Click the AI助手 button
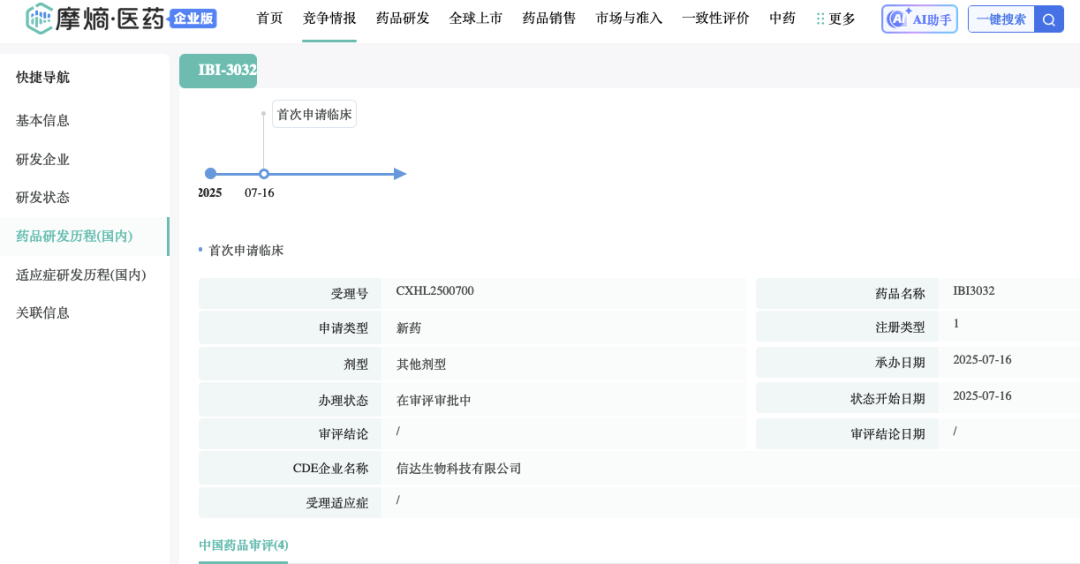 pos(920,19)
